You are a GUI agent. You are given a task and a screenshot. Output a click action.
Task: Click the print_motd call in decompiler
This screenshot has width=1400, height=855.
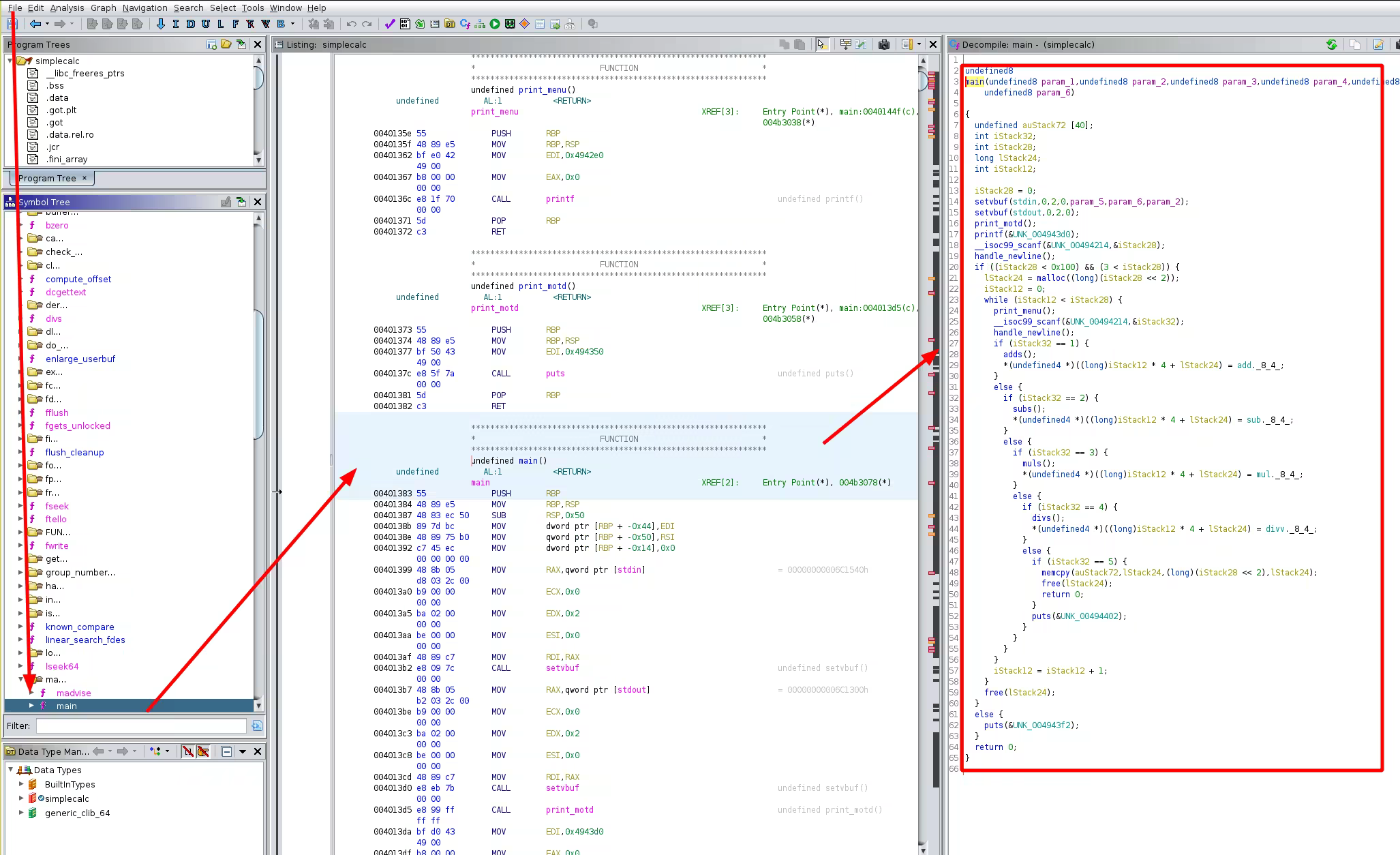999,224
